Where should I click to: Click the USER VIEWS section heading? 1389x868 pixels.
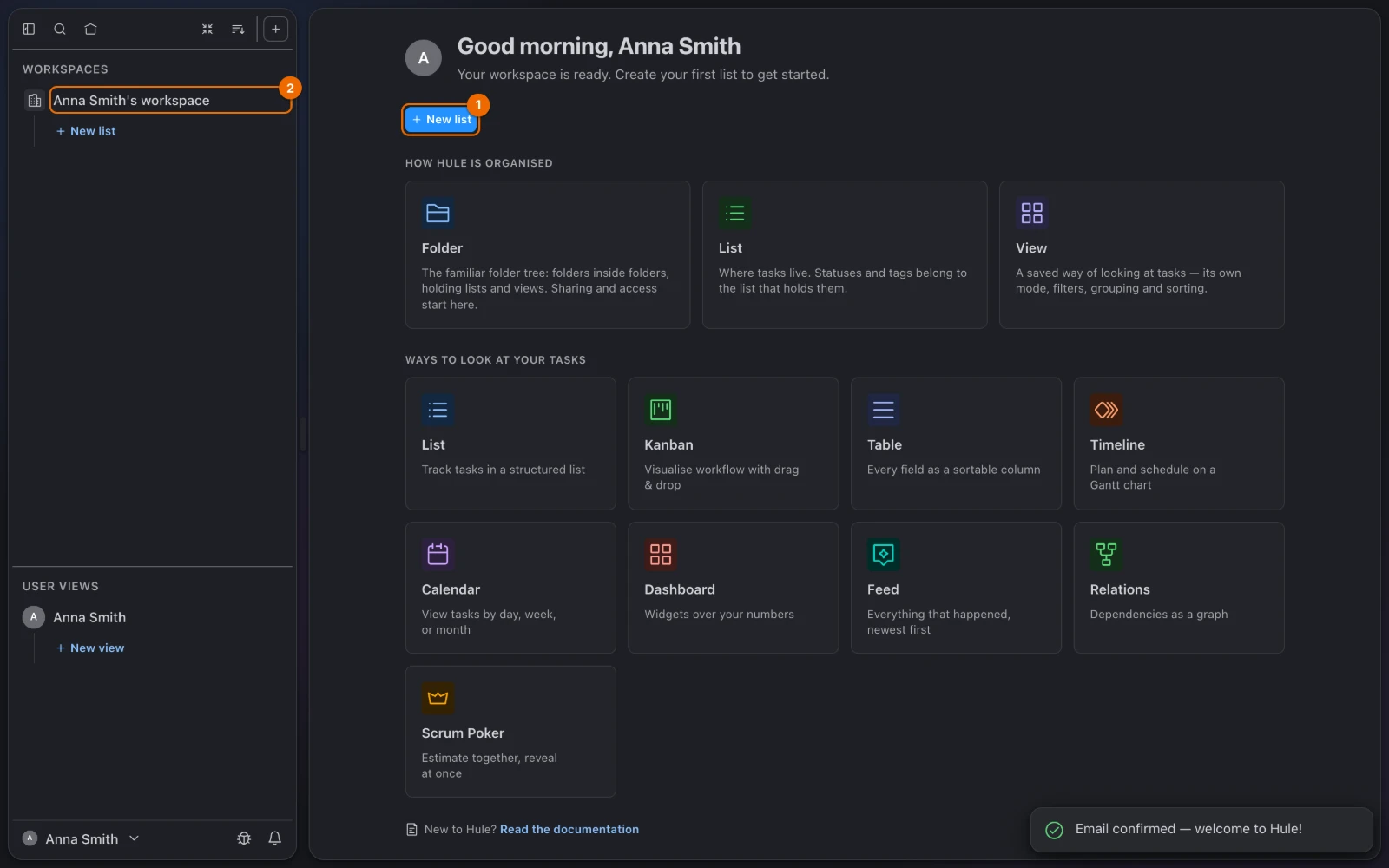[60, 587]
